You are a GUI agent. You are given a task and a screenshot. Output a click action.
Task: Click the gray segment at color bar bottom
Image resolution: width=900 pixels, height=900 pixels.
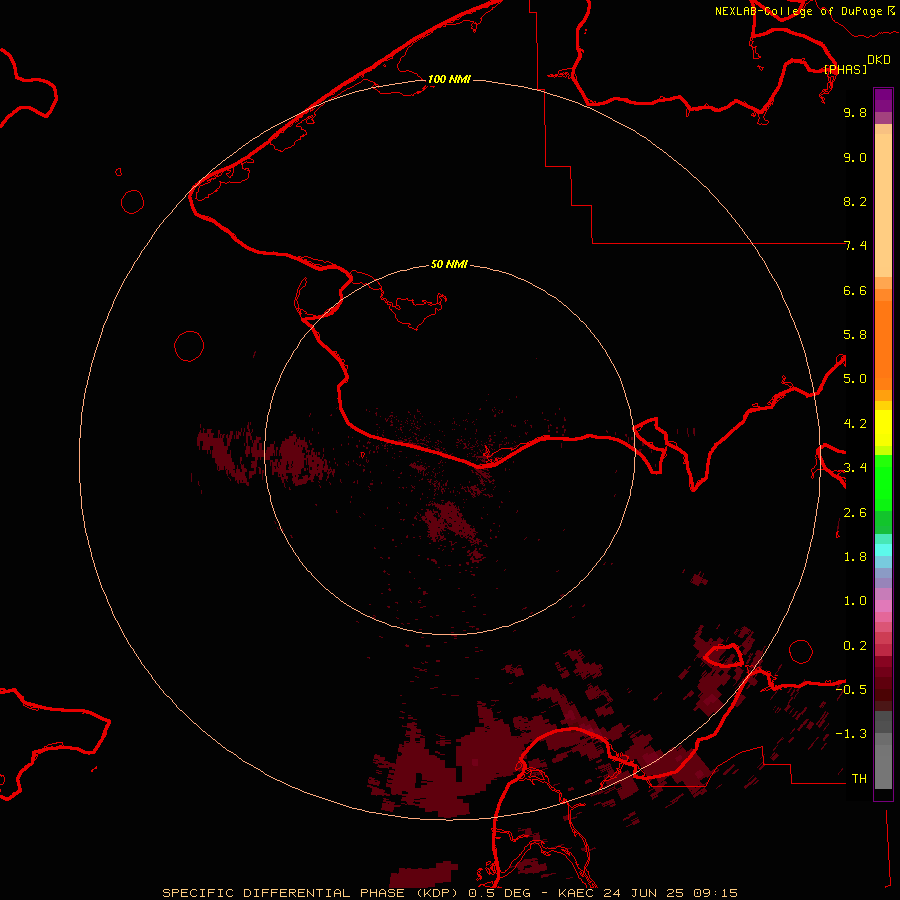(883, 766)
